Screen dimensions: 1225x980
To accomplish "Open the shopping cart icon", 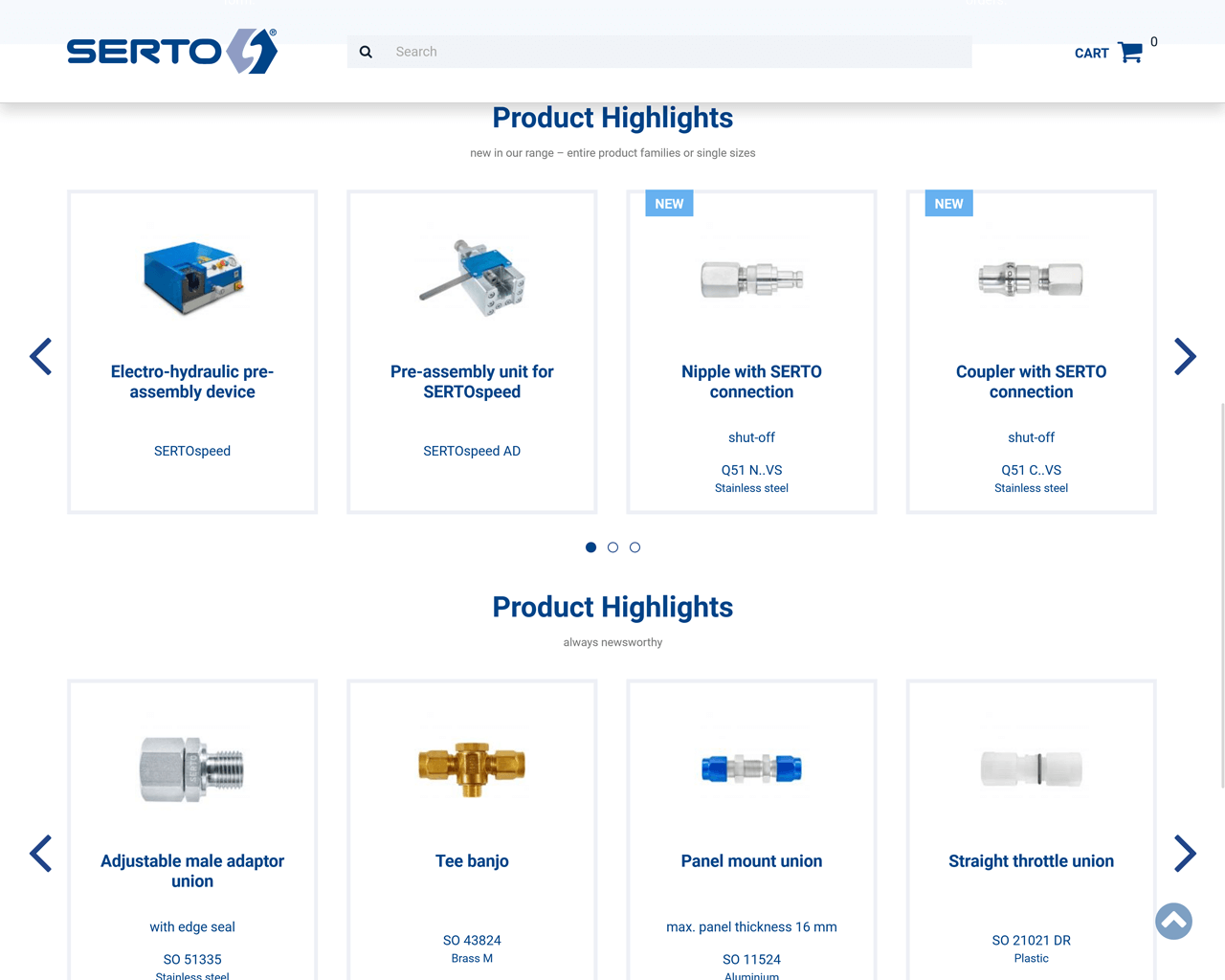I will pyautogui.click(x=1130, y=53).
